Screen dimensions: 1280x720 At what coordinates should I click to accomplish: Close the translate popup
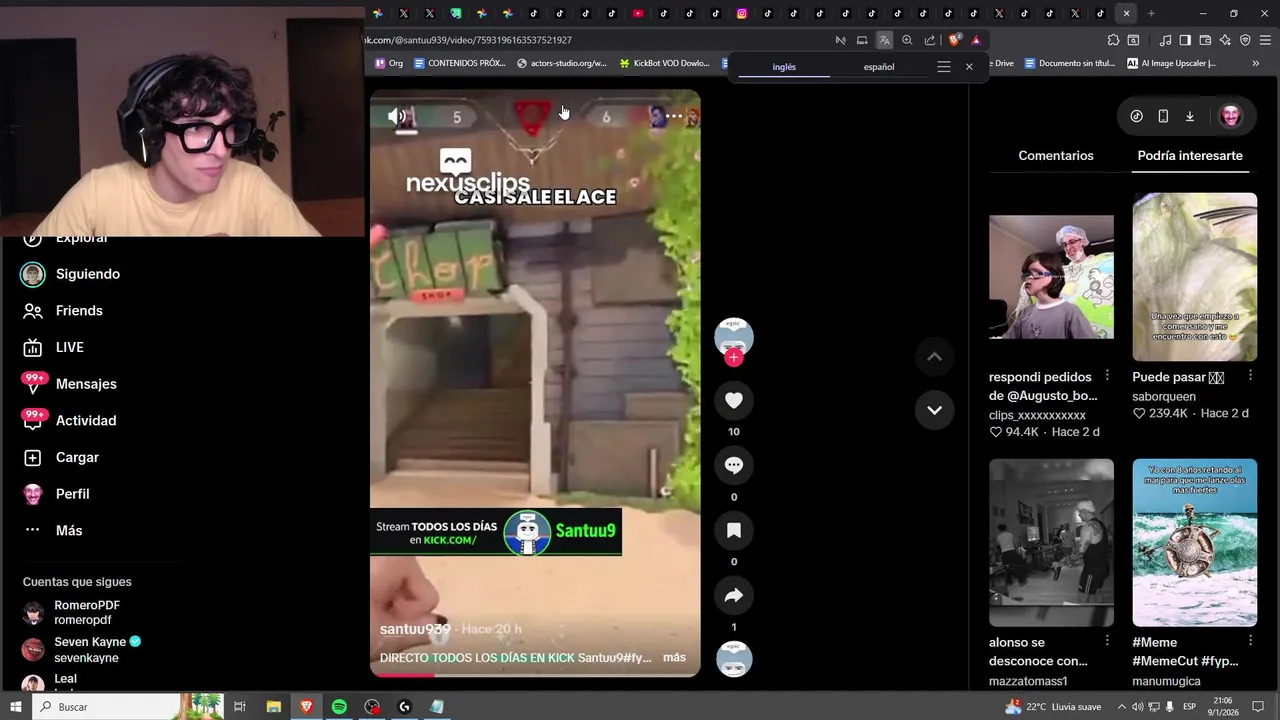pos(969,67)
